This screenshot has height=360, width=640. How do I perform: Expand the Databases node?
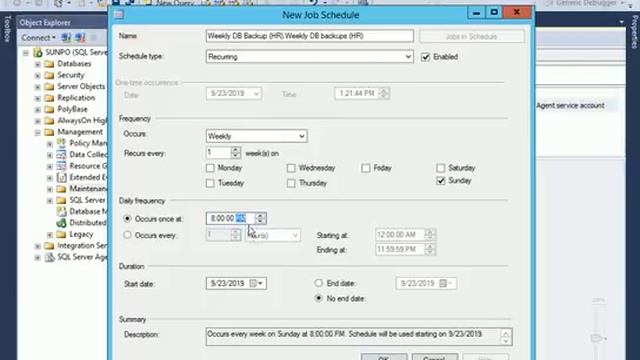[37, 64]
